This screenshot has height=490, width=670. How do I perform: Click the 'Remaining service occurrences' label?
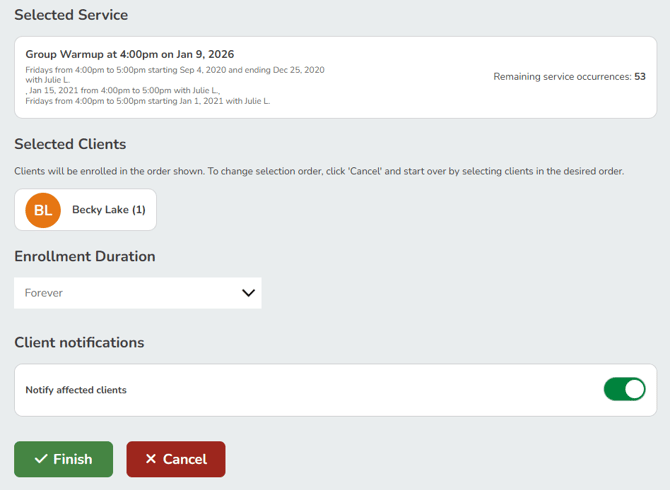click(562, 77)
